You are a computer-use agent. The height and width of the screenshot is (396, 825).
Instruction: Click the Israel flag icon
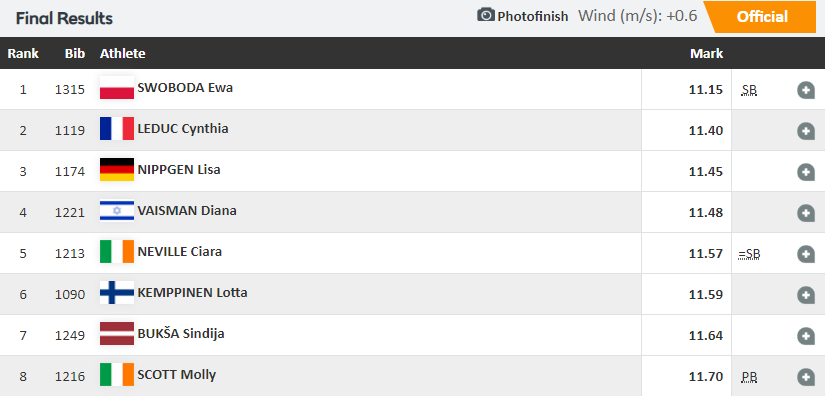117,211
